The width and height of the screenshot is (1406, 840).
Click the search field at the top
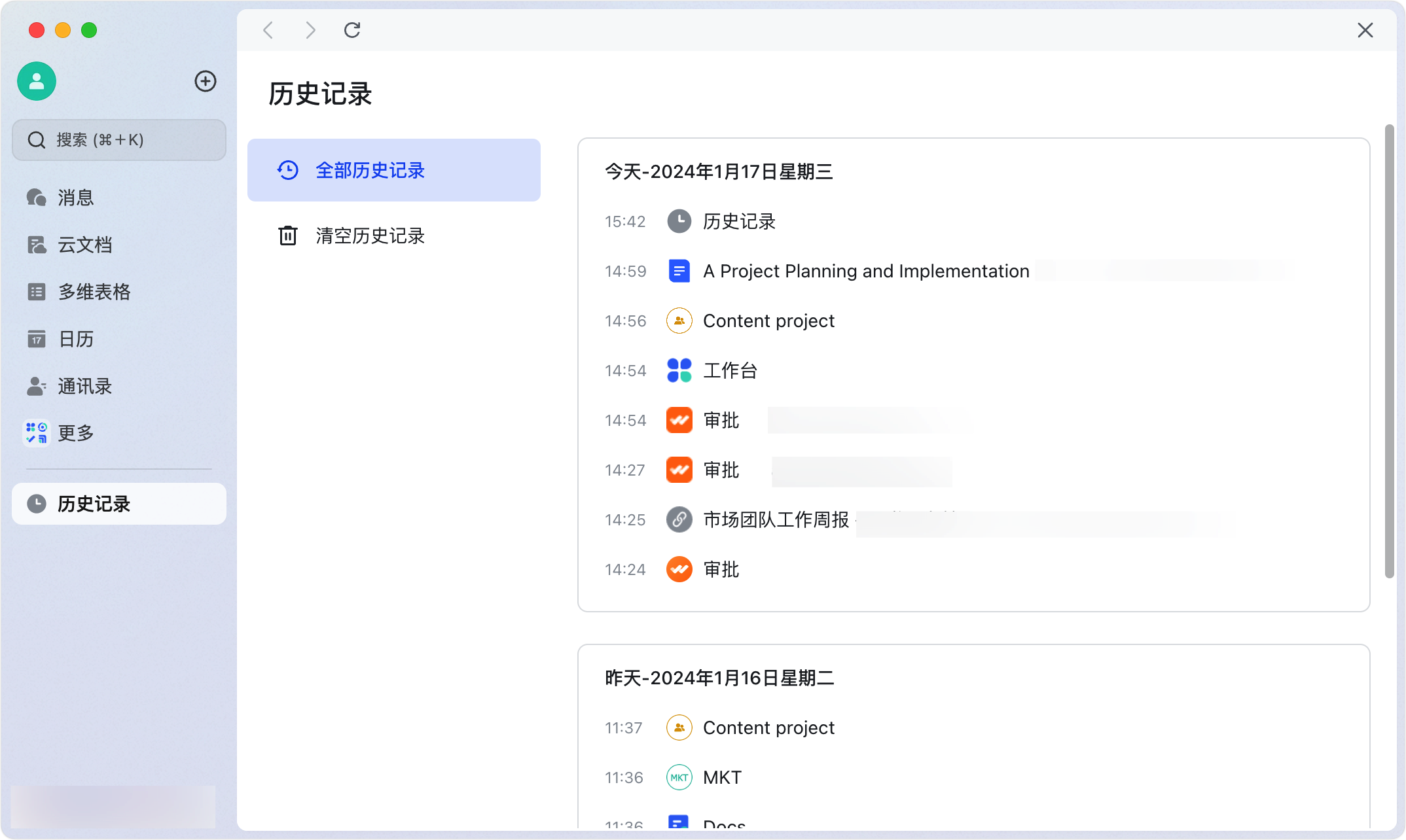[x=118, y=139]
